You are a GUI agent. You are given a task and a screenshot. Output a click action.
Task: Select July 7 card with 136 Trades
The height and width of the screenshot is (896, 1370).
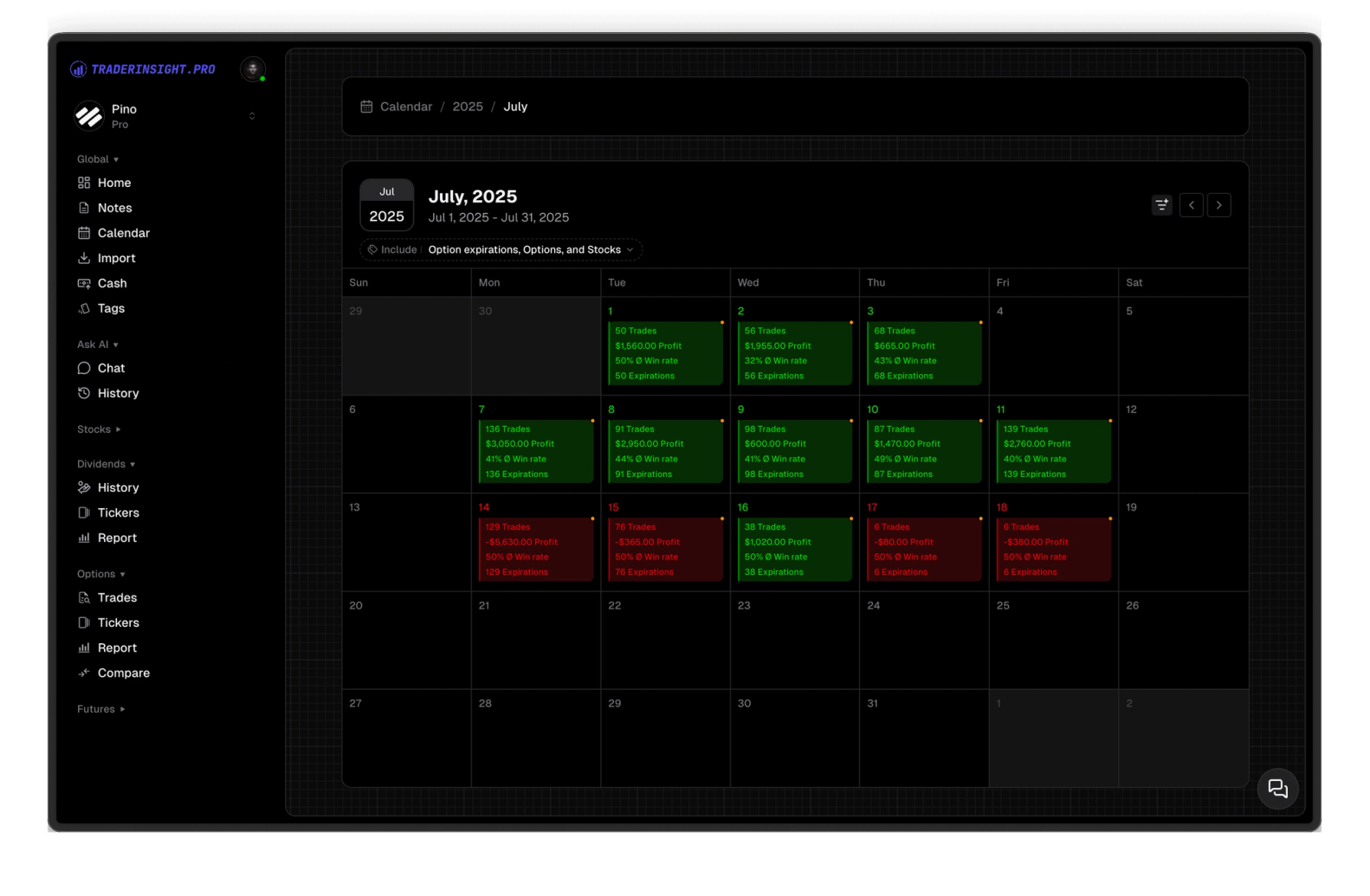point(536,451)
